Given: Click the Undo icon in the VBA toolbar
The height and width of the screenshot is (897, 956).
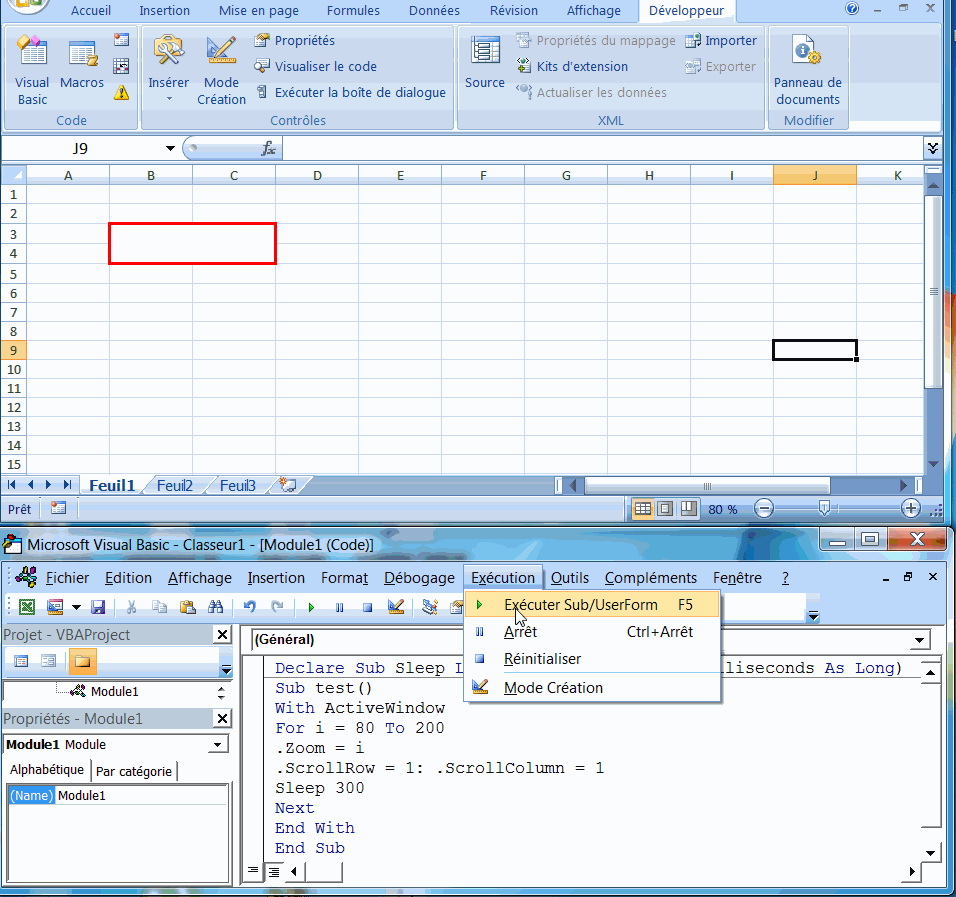Looking at the screenshot, I should tap(249, 607).
